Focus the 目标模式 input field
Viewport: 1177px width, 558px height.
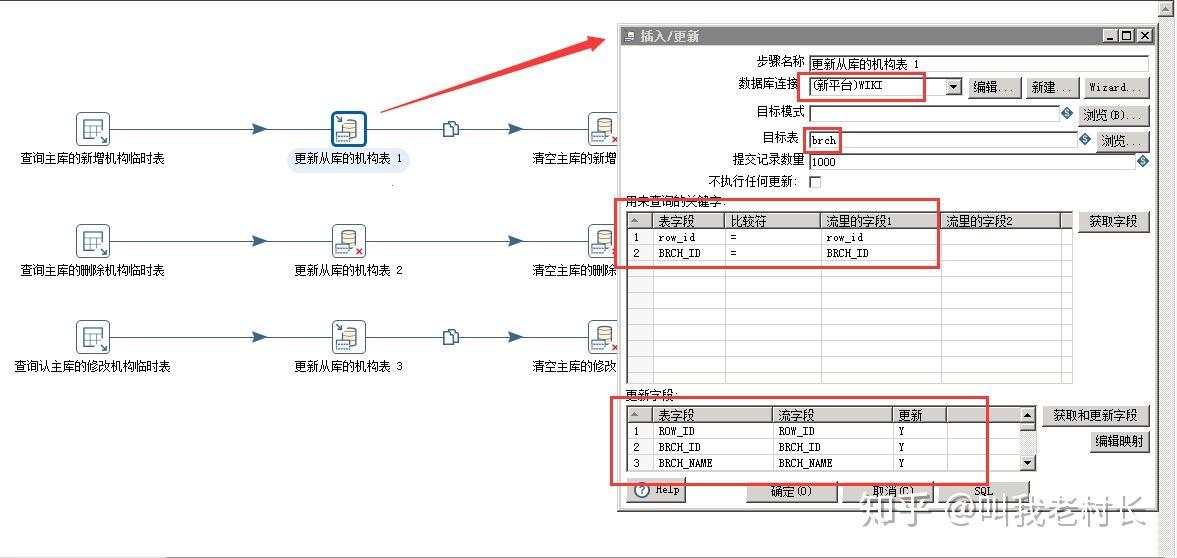[x=934, y=113]
